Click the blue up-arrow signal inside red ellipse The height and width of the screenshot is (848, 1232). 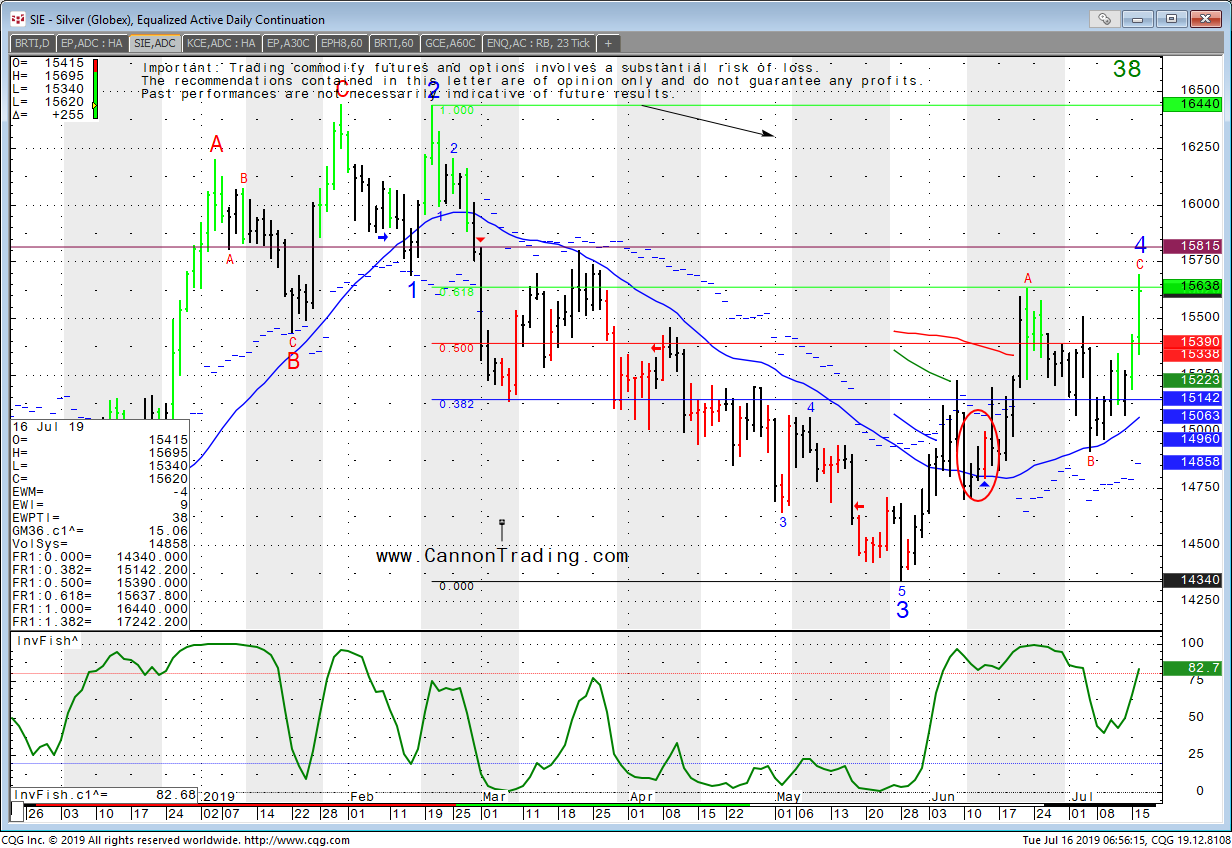click(x=984, y=485)
